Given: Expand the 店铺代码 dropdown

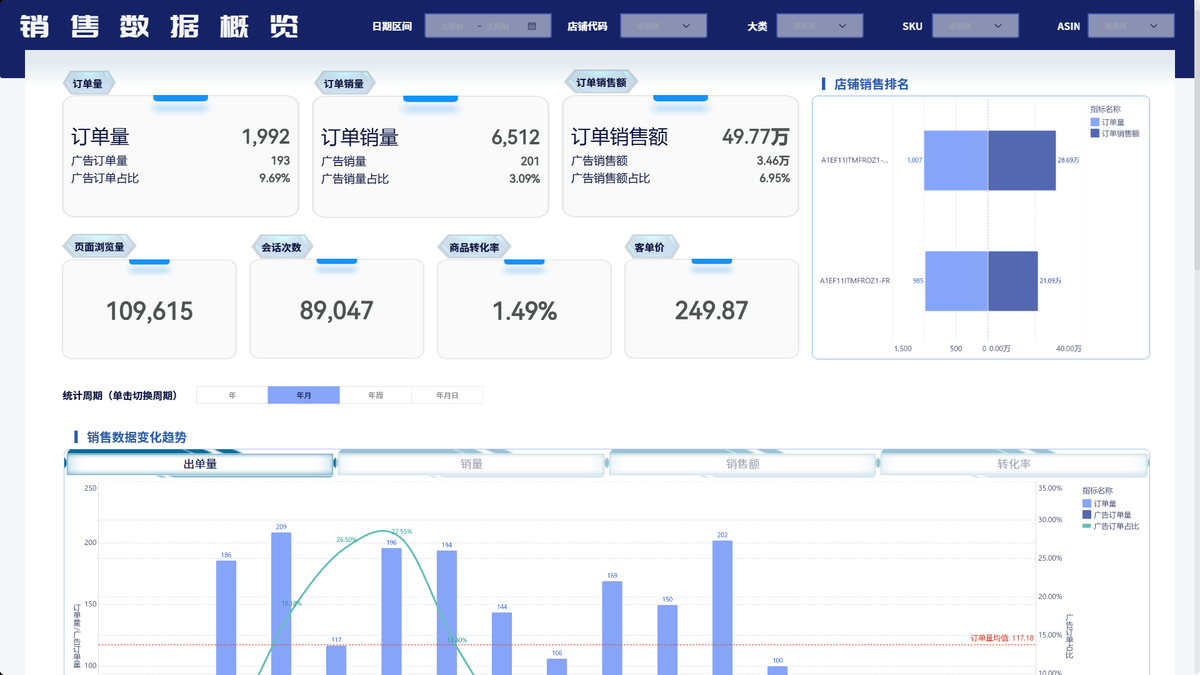Looking at the screenshot, I should click(x=663, y=26).
